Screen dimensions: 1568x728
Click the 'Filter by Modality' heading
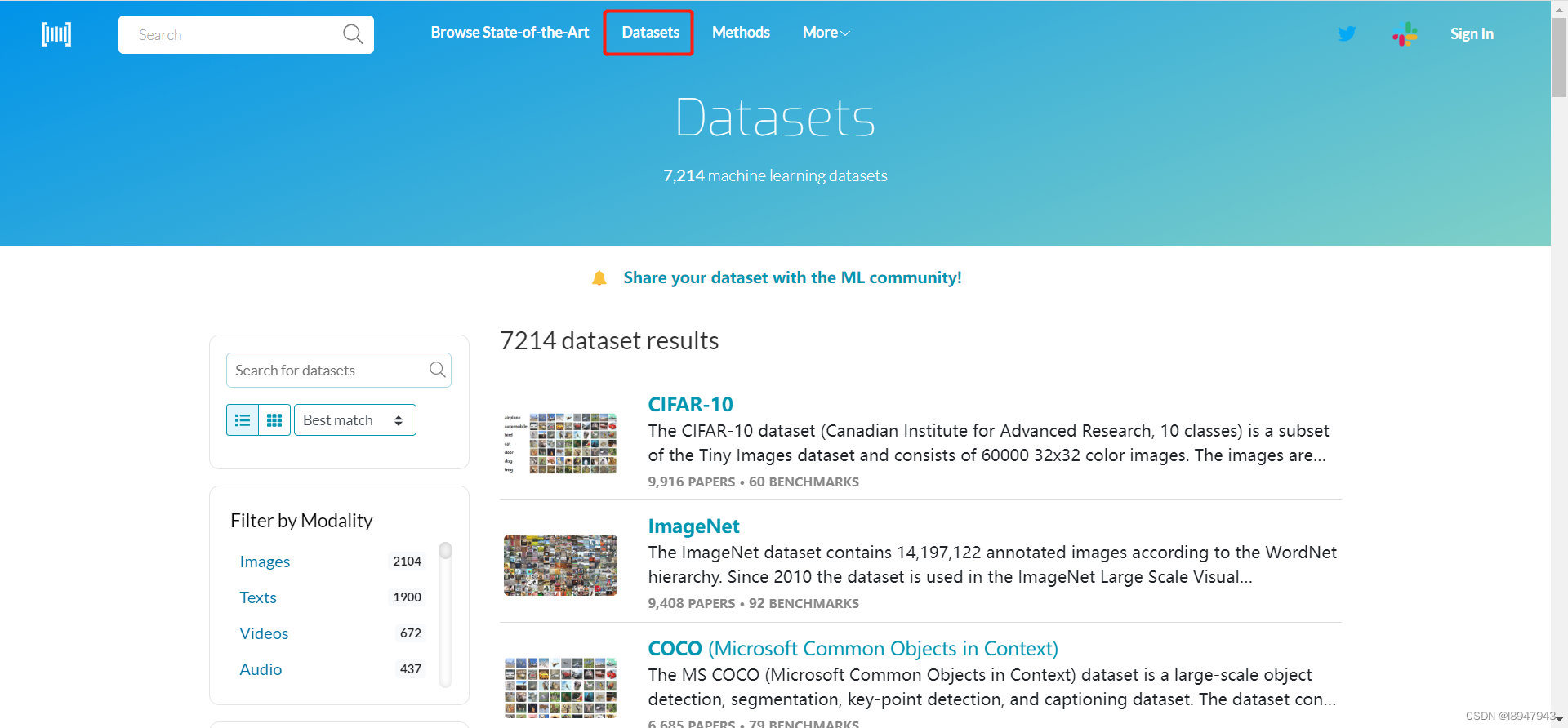click(x=301, y=521)
